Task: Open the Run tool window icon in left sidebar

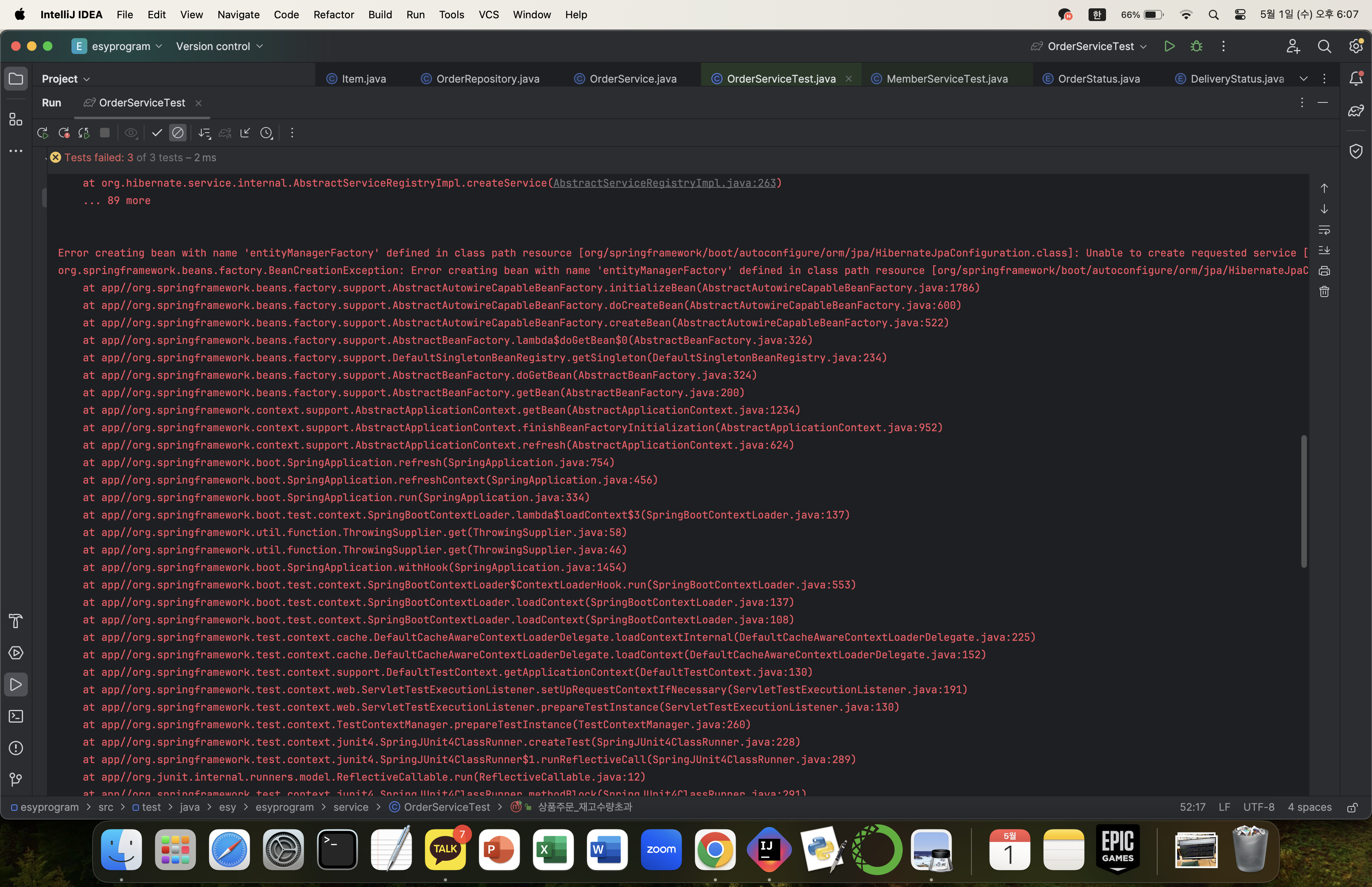Action: click(16, 684)
